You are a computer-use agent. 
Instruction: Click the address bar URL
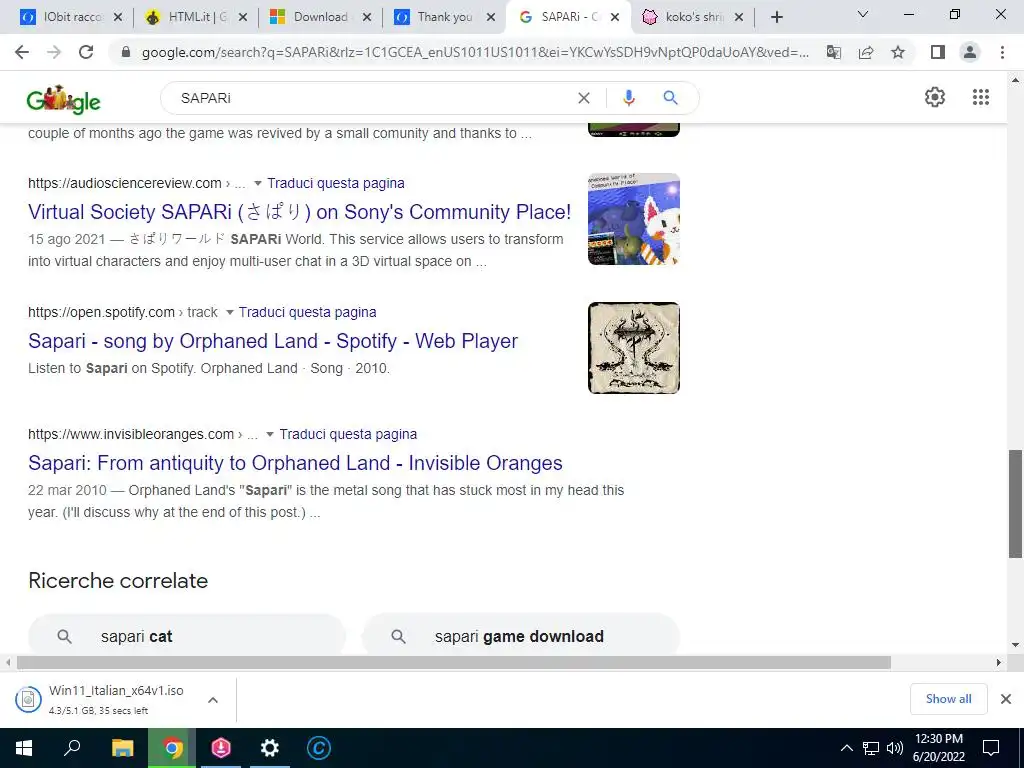click(x=475, y=52)
